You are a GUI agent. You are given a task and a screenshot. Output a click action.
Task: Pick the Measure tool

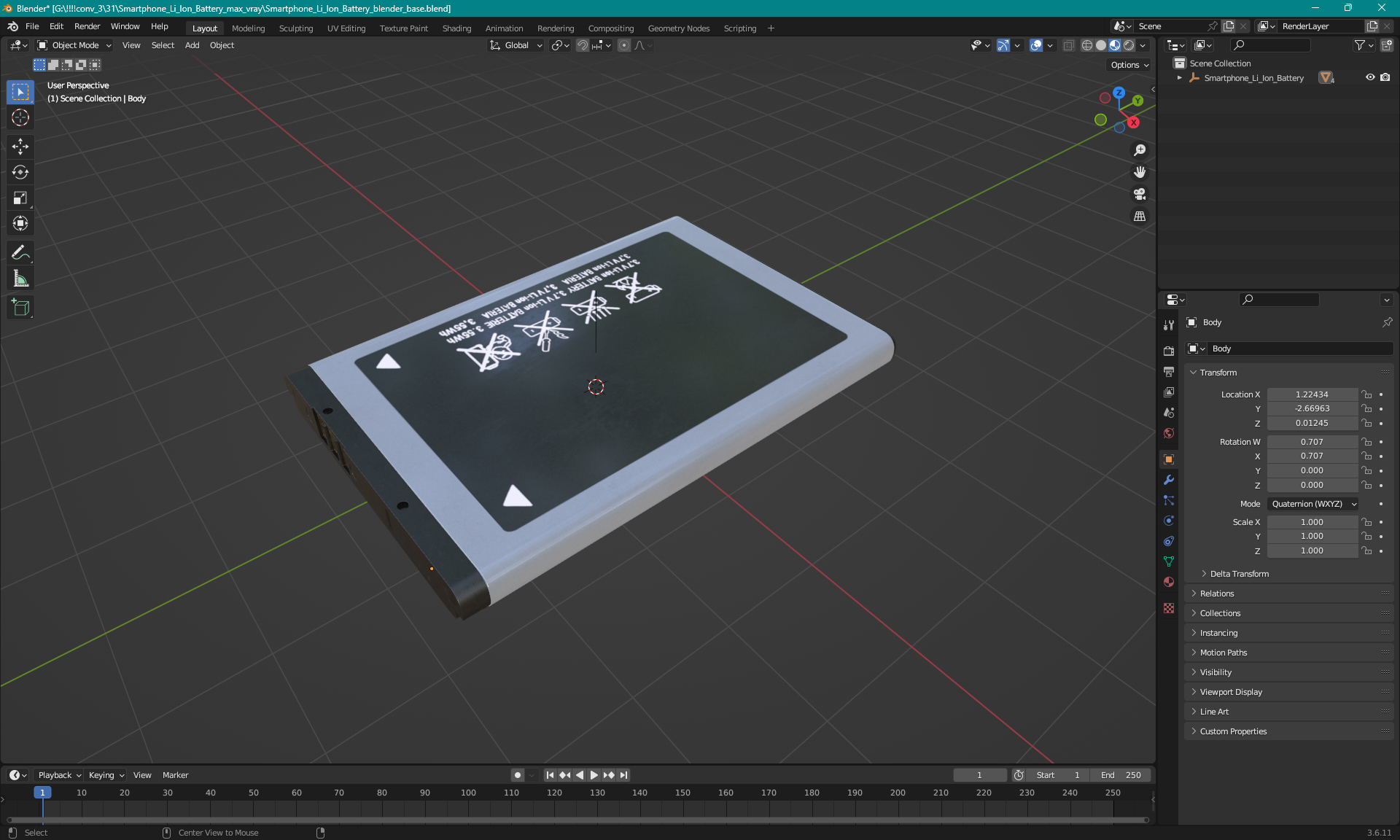tap(20, 278)
